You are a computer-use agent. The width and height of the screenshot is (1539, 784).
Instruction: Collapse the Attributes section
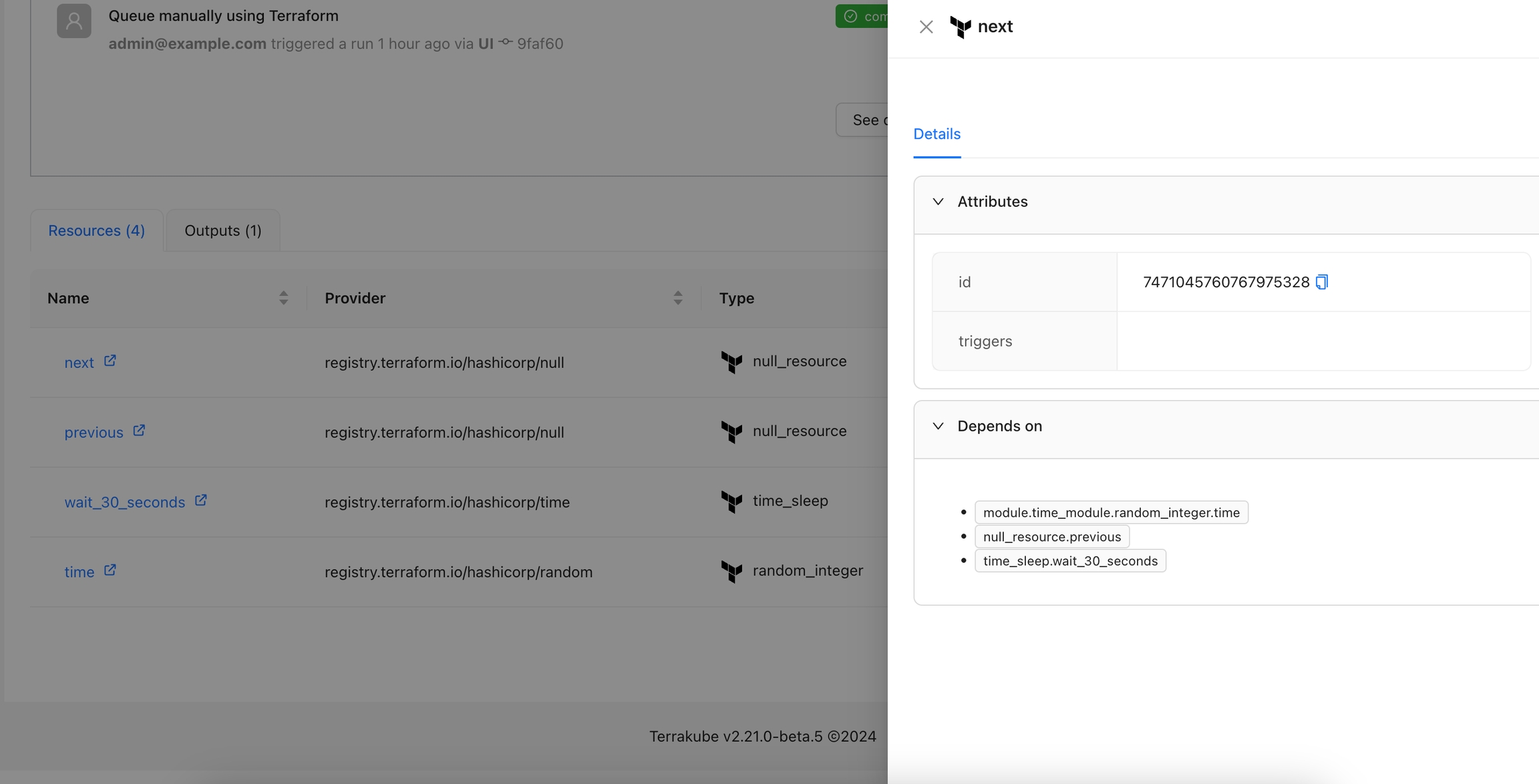click(x=938, y=202)
